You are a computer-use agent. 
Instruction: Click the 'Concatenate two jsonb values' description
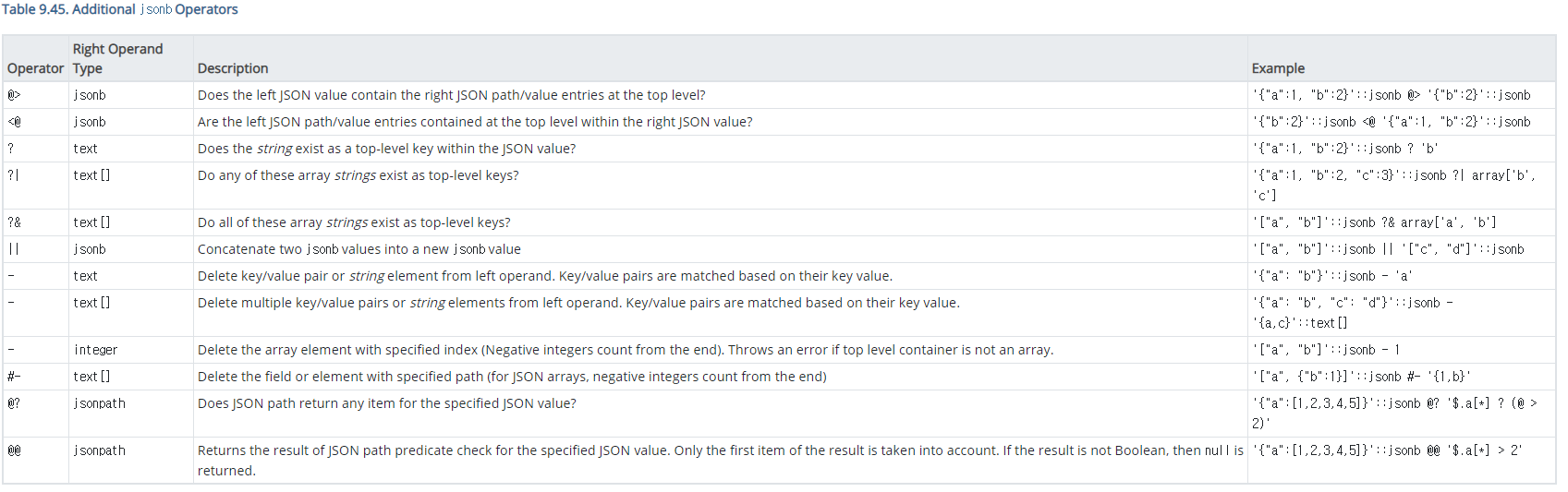coord(359,249)
